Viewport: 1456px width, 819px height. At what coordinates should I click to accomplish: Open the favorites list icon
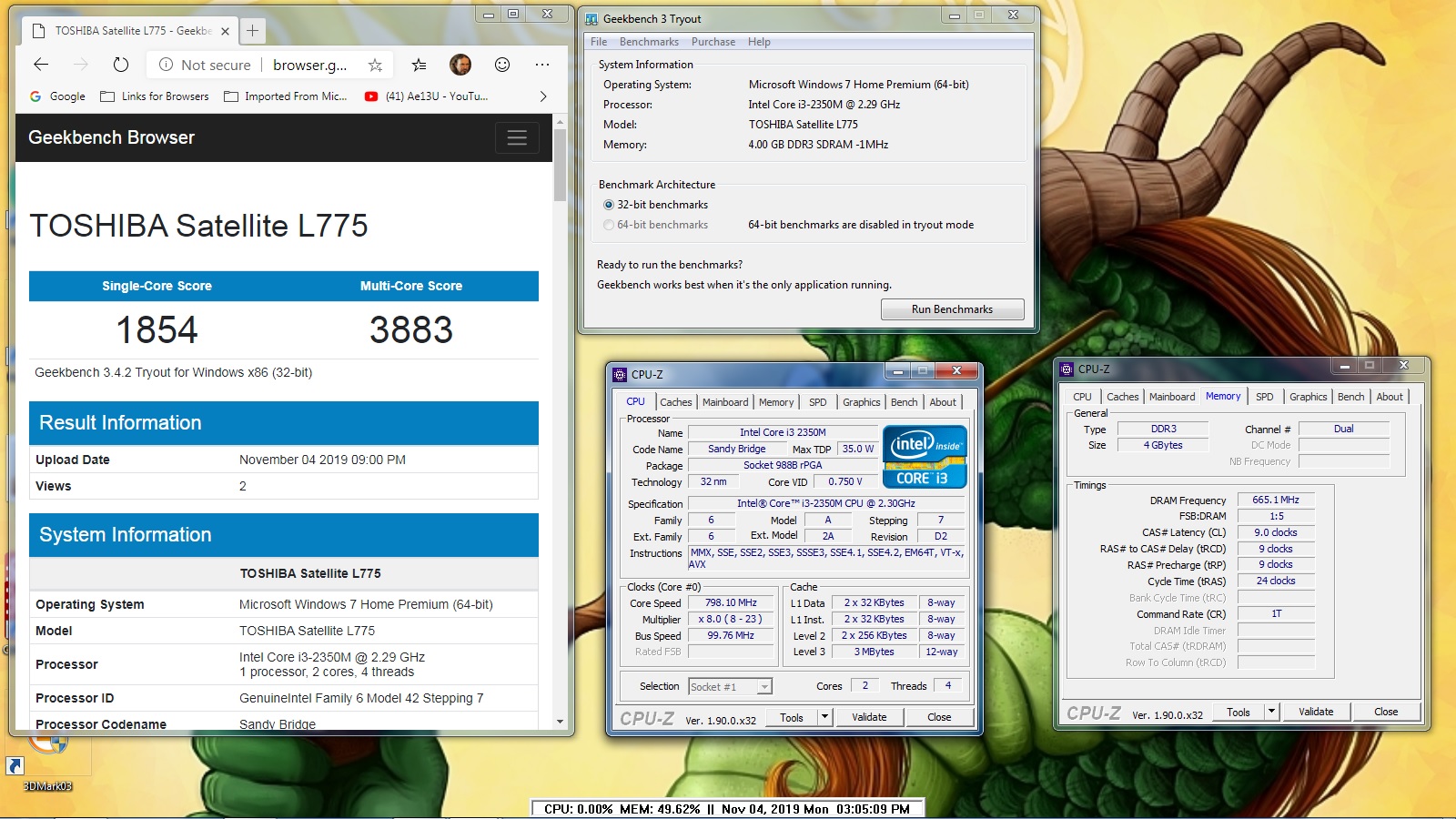[419, 65]
